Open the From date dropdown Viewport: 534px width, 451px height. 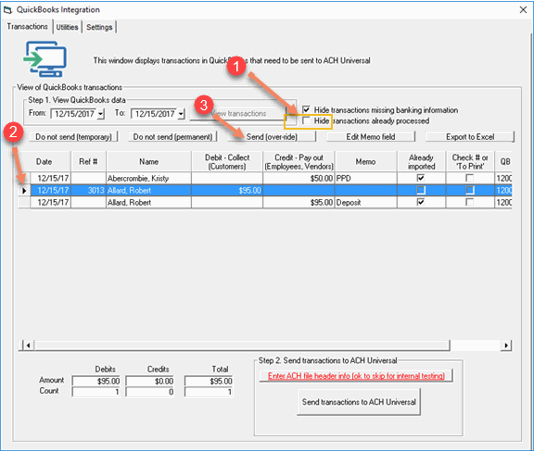tap(100, 114)
